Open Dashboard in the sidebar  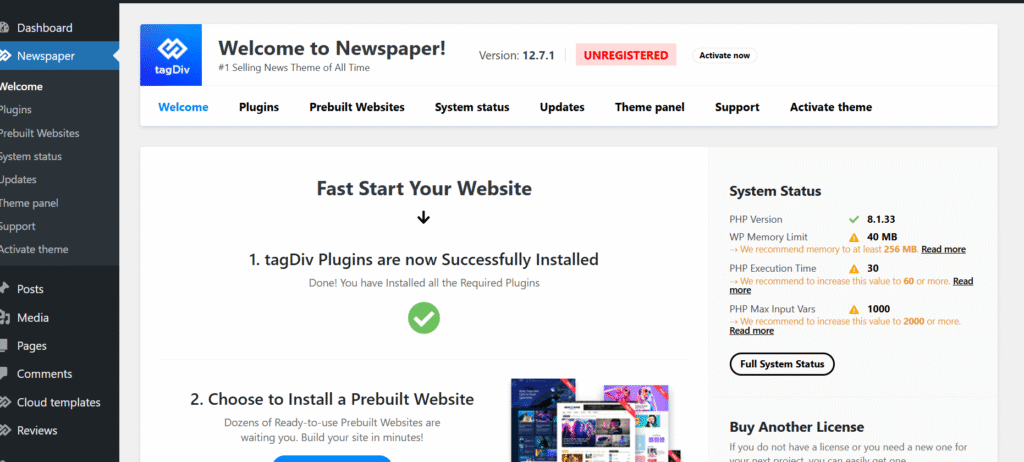(x=44, y=28)
